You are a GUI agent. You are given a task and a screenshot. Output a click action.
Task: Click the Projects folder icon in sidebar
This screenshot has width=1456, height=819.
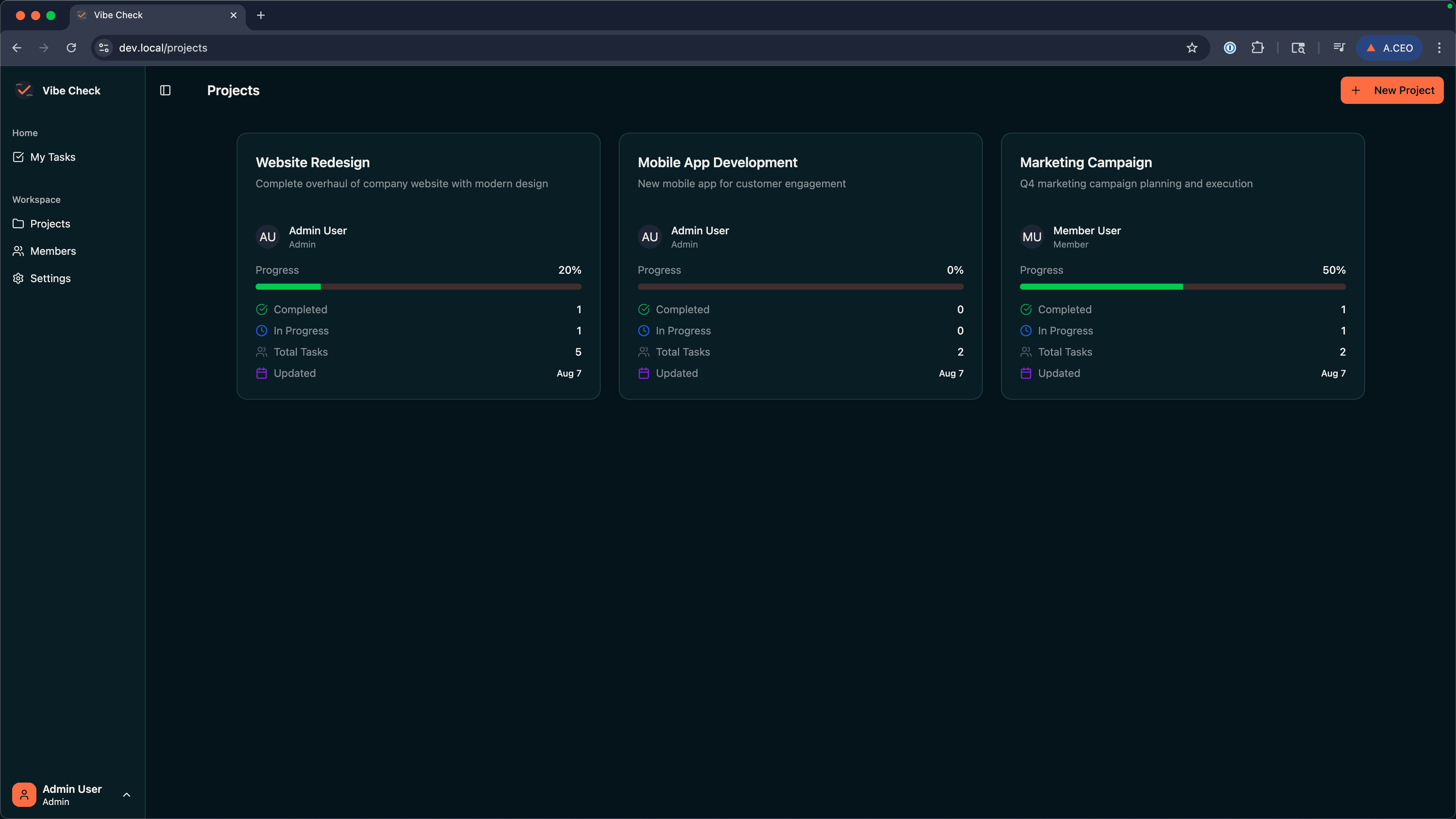coord(18,224)
